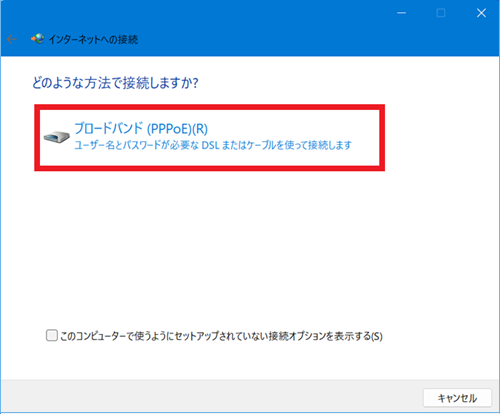Select the ブロードバンド (PPPoE)(R) connection option
Image resolution: width=500 pixels, height=414 pixels.
[209, 138]
